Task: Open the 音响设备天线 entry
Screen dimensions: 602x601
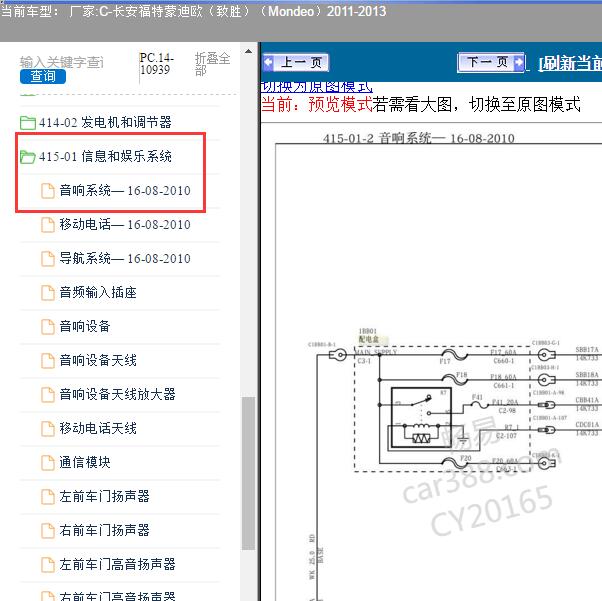Action: (98, 361)
